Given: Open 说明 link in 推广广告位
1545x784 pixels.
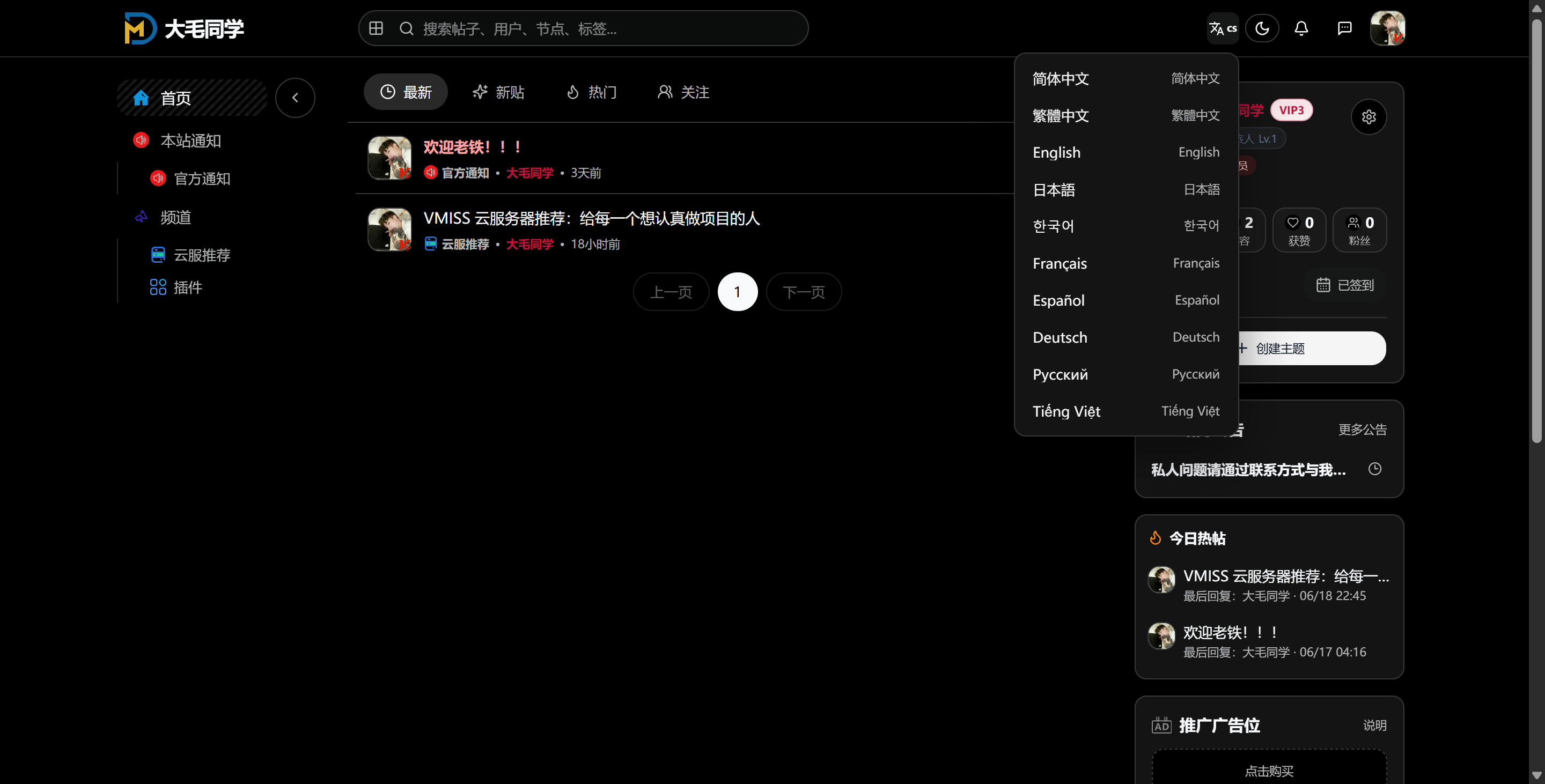Looking at the screenshot, I should [1374, 725].
